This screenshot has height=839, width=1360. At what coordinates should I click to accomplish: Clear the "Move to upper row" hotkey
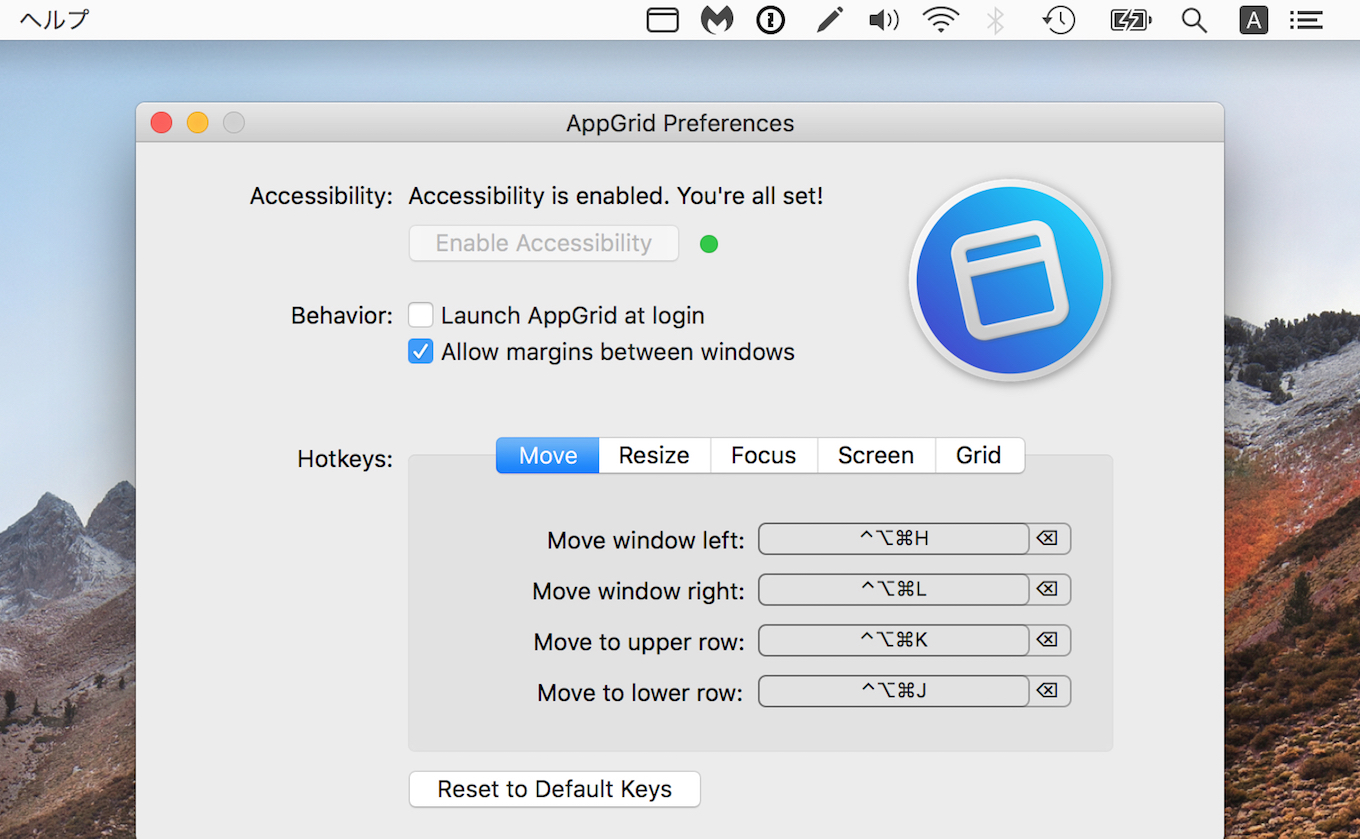[1048, 640]
